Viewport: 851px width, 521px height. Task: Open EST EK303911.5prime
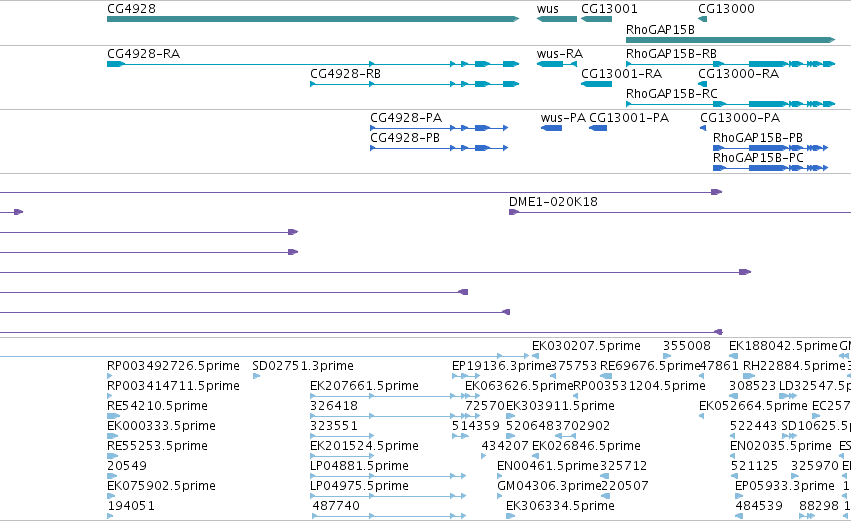point(560,406)
